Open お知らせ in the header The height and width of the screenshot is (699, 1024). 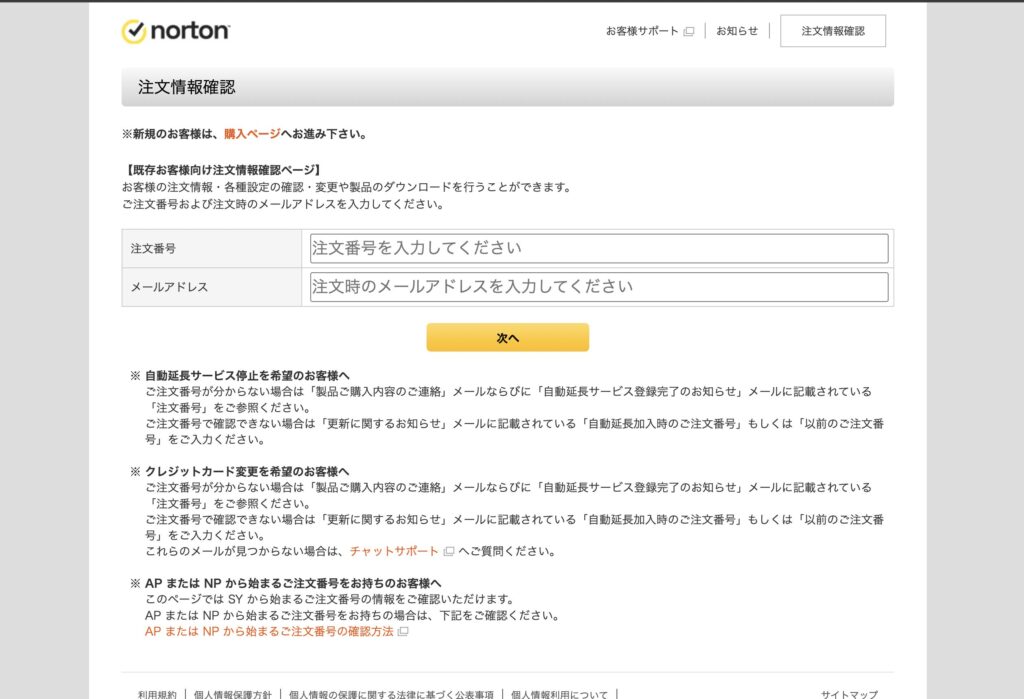click(737, 31)
